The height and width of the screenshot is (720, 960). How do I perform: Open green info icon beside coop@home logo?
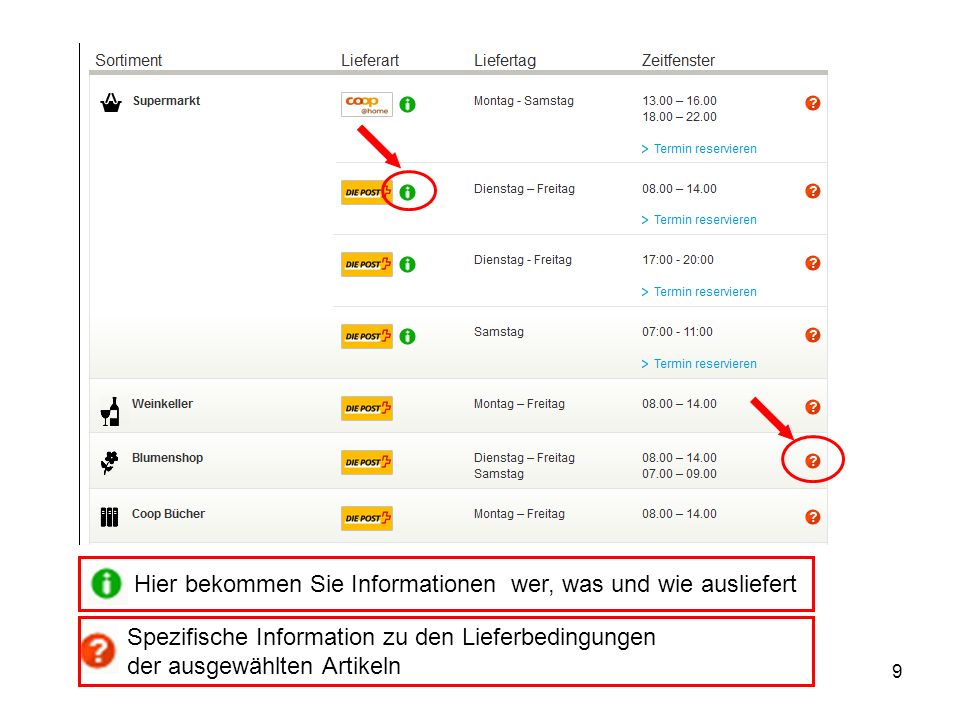[x=407, y=105]
